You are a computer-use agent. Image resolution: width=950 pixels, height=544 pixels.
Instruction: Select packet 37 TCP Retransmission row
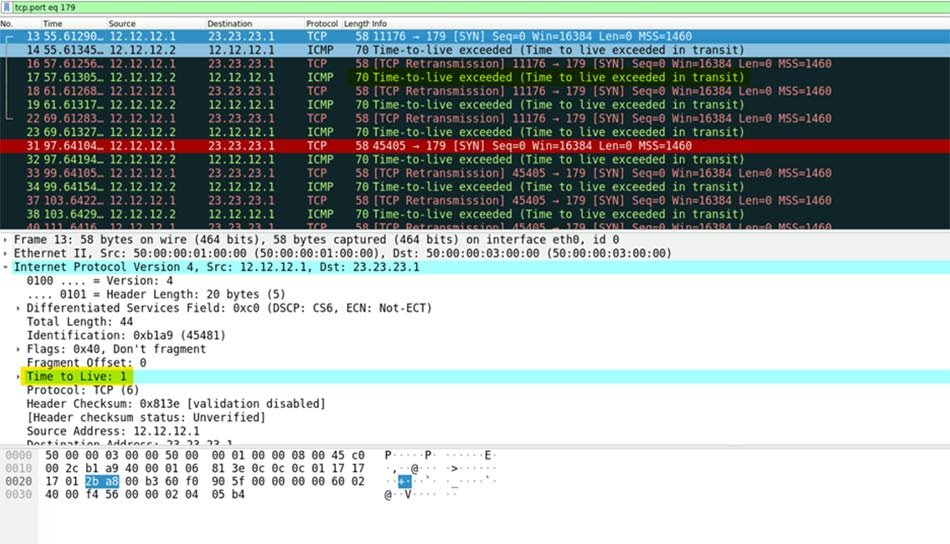400,200
